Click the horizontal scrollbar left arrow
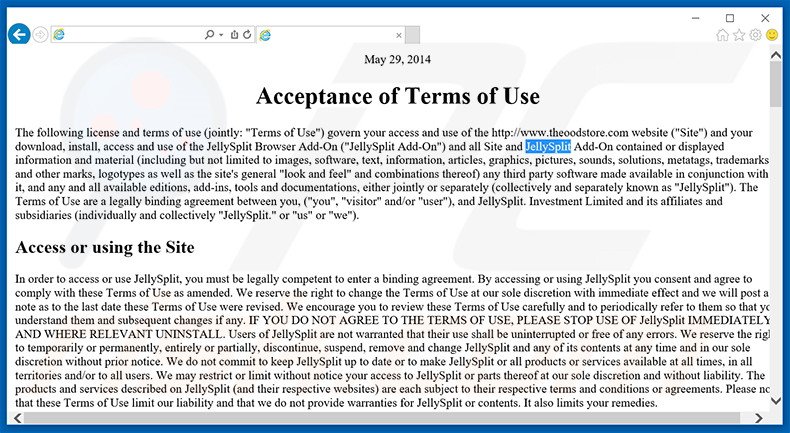This screenshot has height=433, width=790. pos(18,418)
